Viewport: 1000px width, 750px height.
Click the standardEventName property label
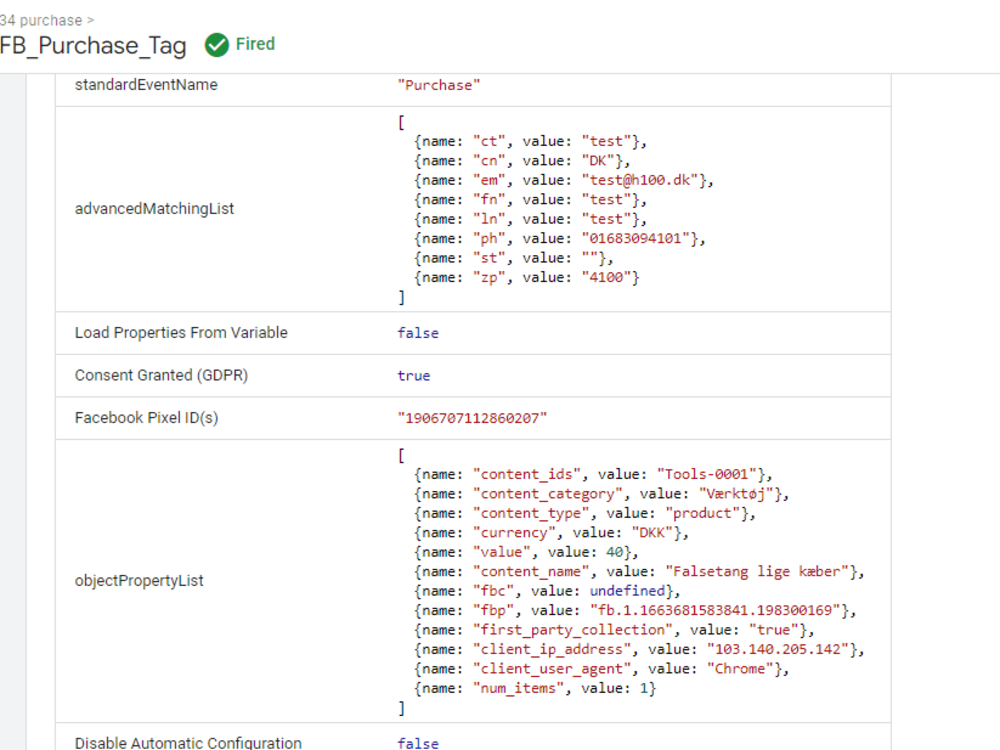pyautogui.click(x=146, y=85)
